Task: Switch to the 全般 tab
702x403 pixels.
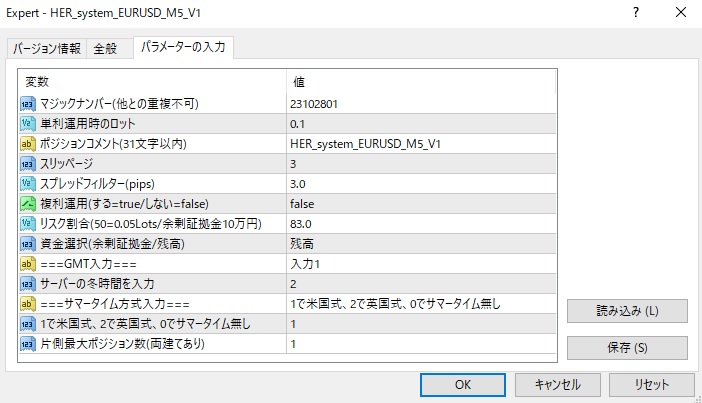Action: (105, 49)
